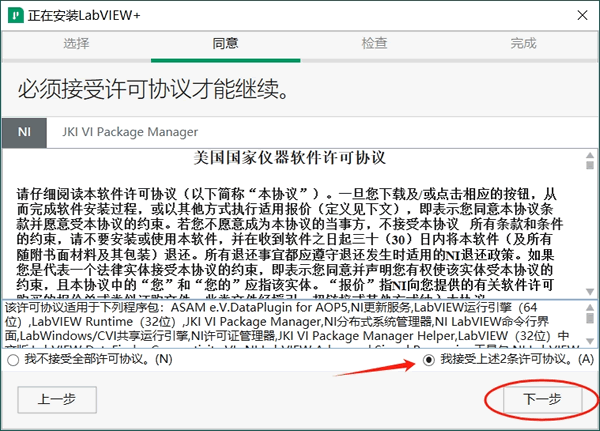Click the license text scrollbar down arrow
This screenshot has width=600, height=431.
pyautogui.click(x=590, y=291)
